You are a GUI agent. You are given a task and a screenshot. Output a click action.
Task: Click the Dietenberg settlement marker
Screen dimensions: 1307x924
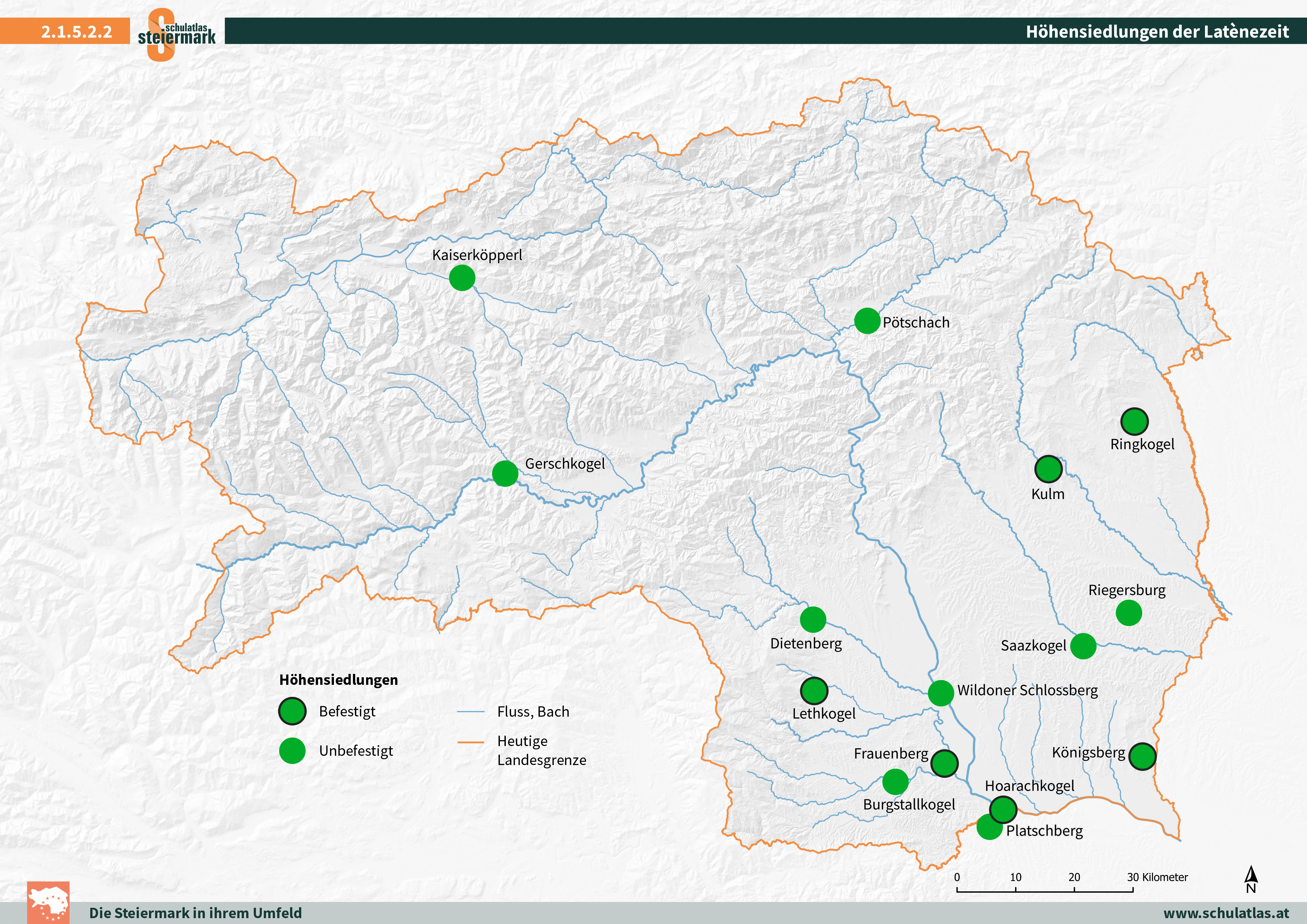(813, 619)
